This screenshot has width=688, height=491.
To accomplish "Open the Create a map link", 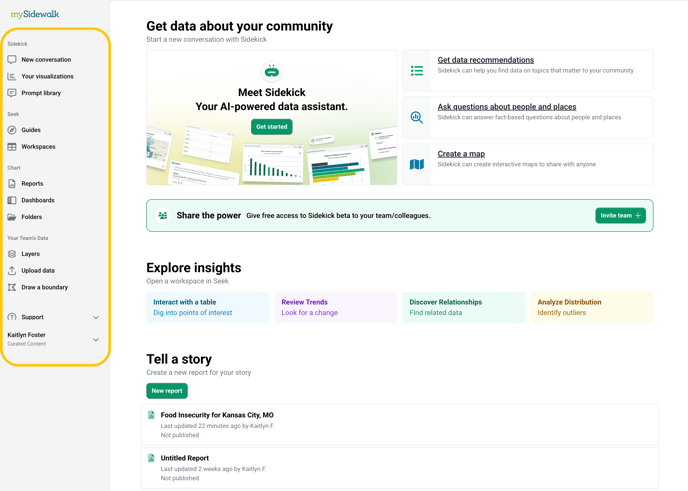I will pos(461,154).
